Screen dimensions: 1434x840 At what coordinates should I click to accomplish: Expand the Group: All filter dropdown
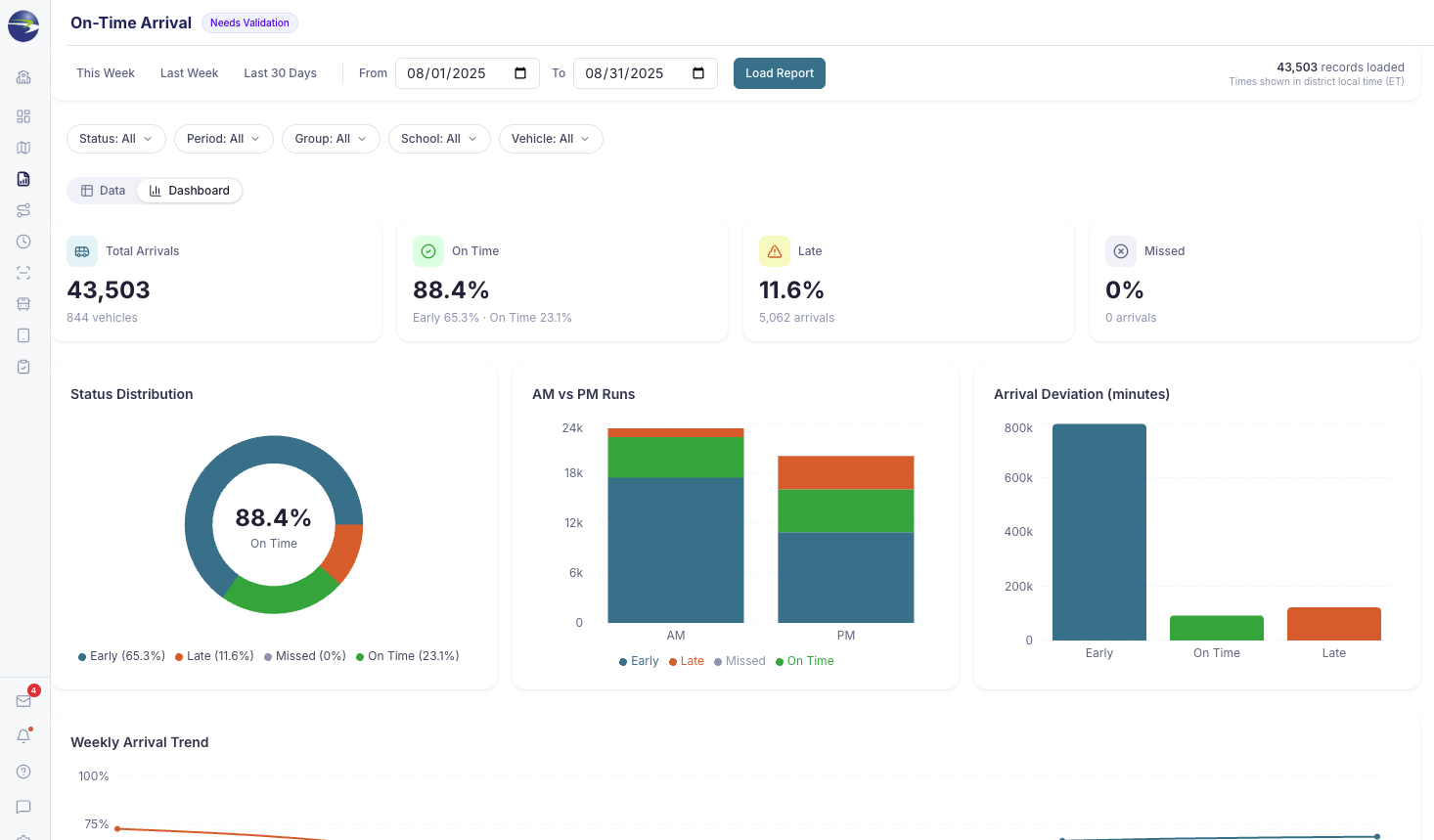click(331, 139)
